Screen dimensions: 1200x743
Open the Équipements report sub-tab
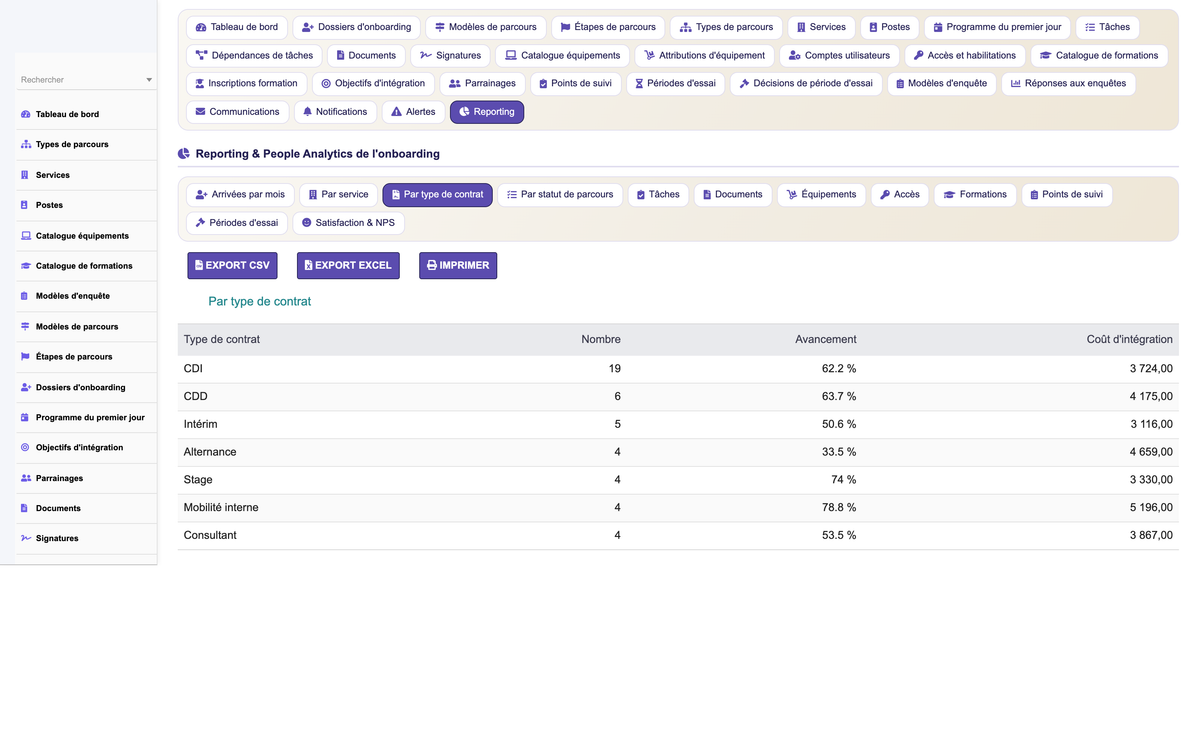[x=821, y=195]
